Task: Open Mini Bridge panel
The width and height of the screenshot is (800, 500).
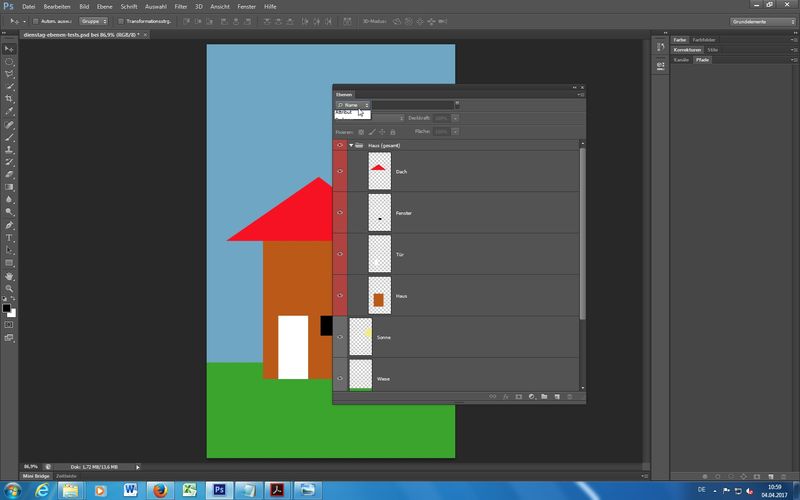Action: (34, 476)
